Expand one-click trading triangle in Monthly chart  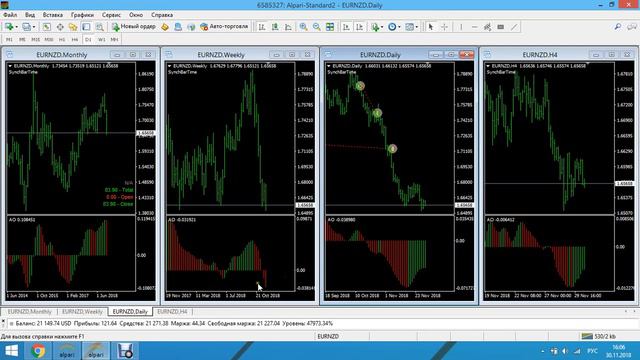tap(10, 66)
